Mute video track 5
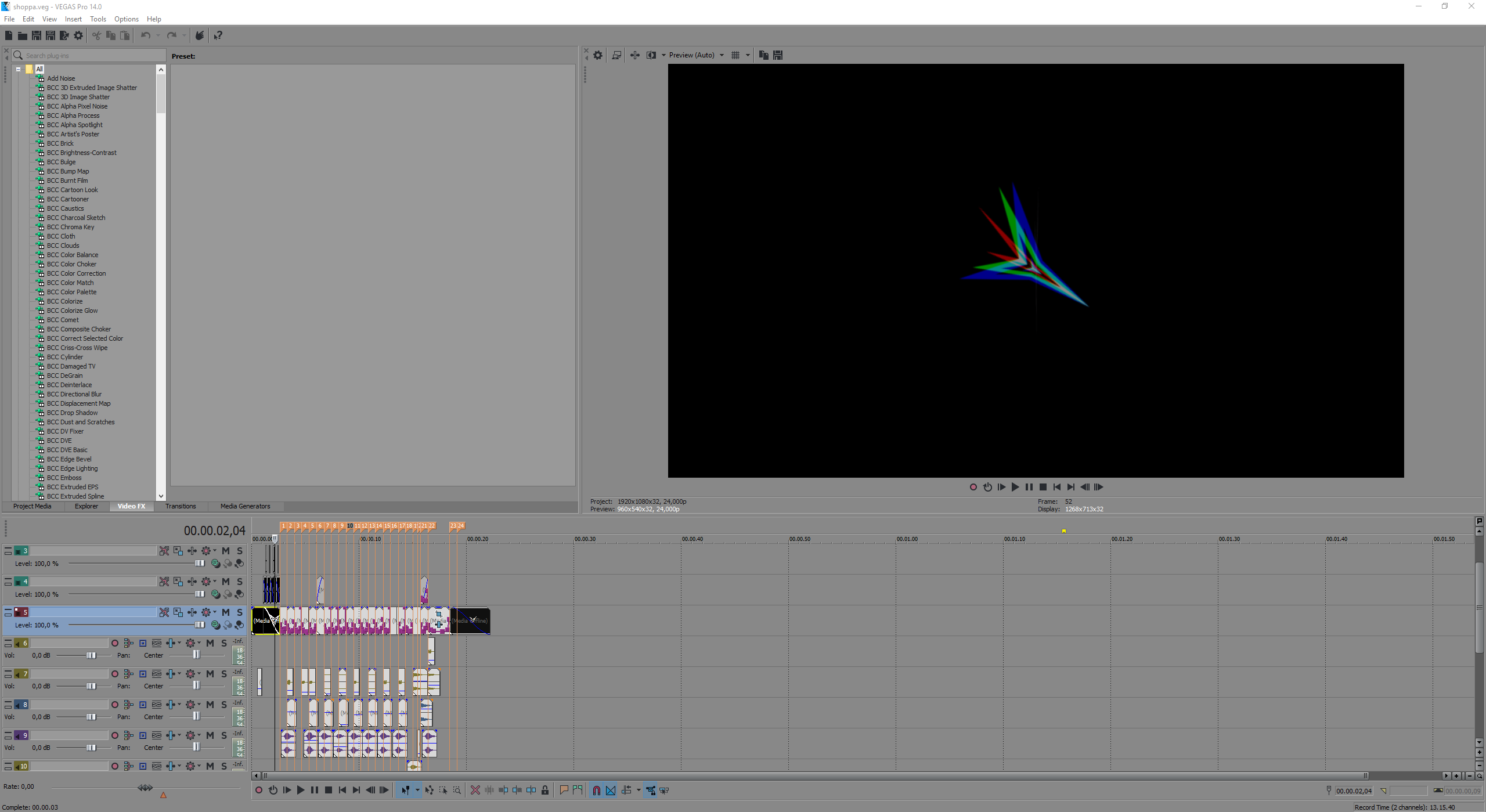Image resolution: width=1486 pixels, height=812 pixels. (226, 612)
